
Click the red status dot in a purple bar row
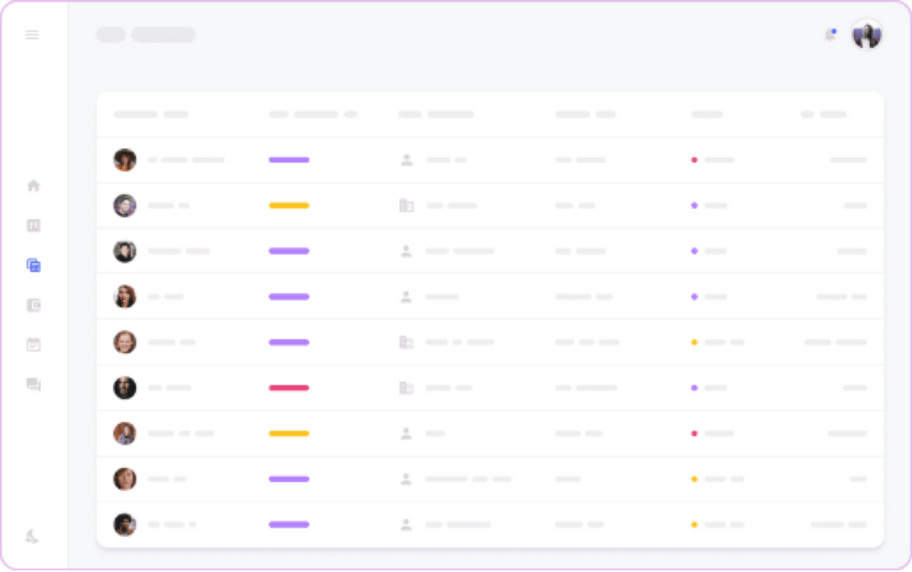click(x=694, y=160)
